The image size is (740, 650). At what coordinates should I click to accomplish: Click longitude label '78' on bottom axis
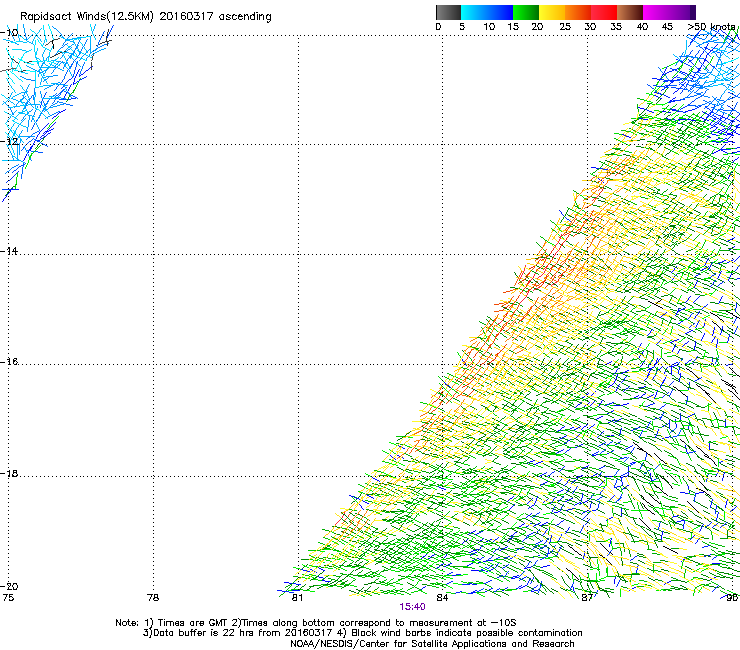coord(153,598)
